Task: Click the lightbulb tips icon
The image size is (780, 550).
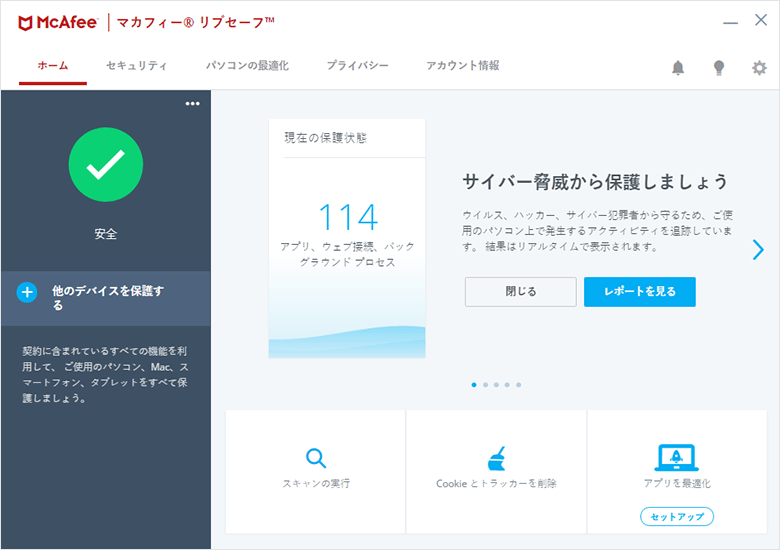Action: 718,68
